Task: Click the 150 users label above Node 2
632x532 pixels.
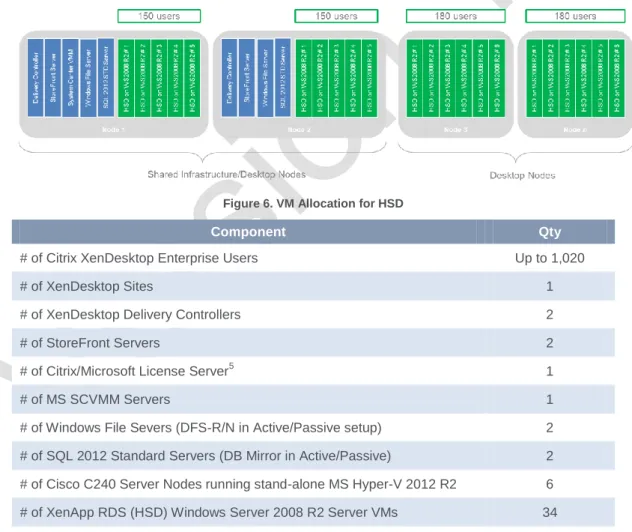Action: [x=336, y=16]
